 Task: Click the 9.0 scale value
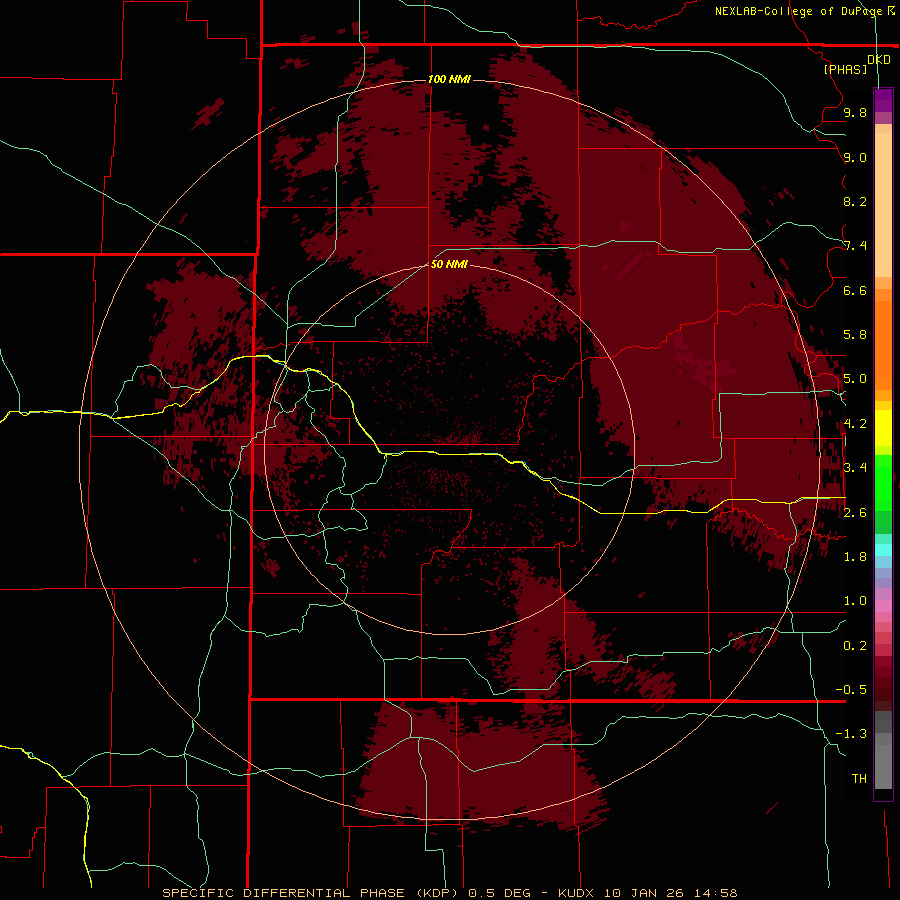click(855, 157)
